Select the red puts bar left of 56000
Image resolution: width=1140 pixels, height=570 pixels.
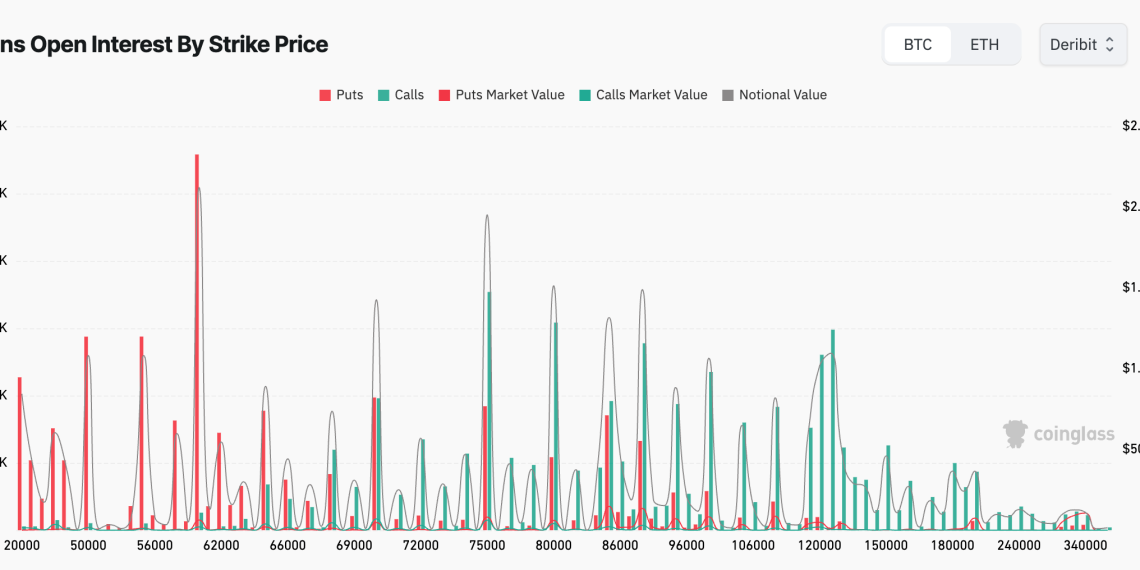tap(141, 430)
